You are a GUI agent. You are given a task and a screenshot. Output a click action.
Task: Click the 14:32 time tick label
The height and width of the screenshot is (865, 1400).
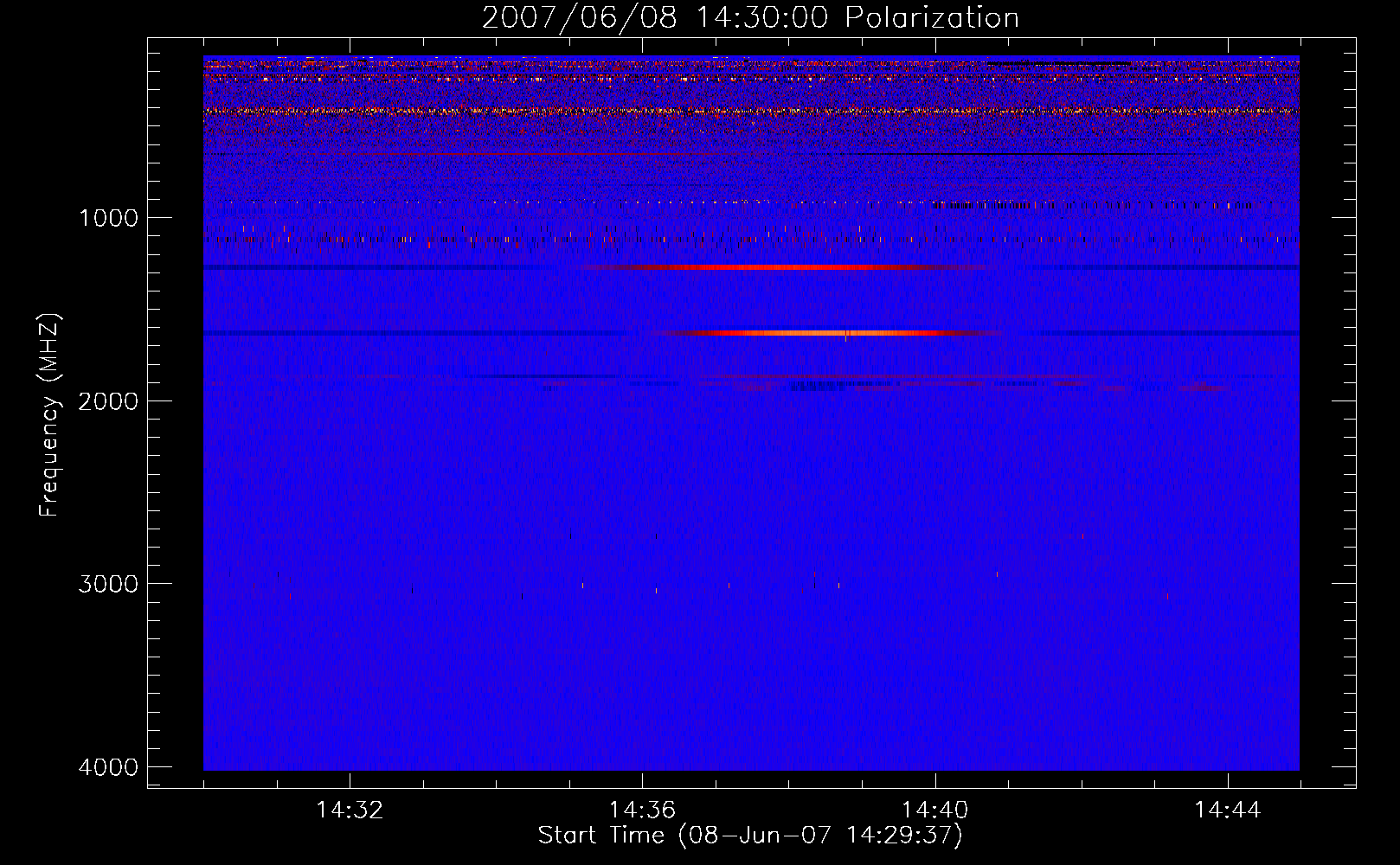point(350,811)
